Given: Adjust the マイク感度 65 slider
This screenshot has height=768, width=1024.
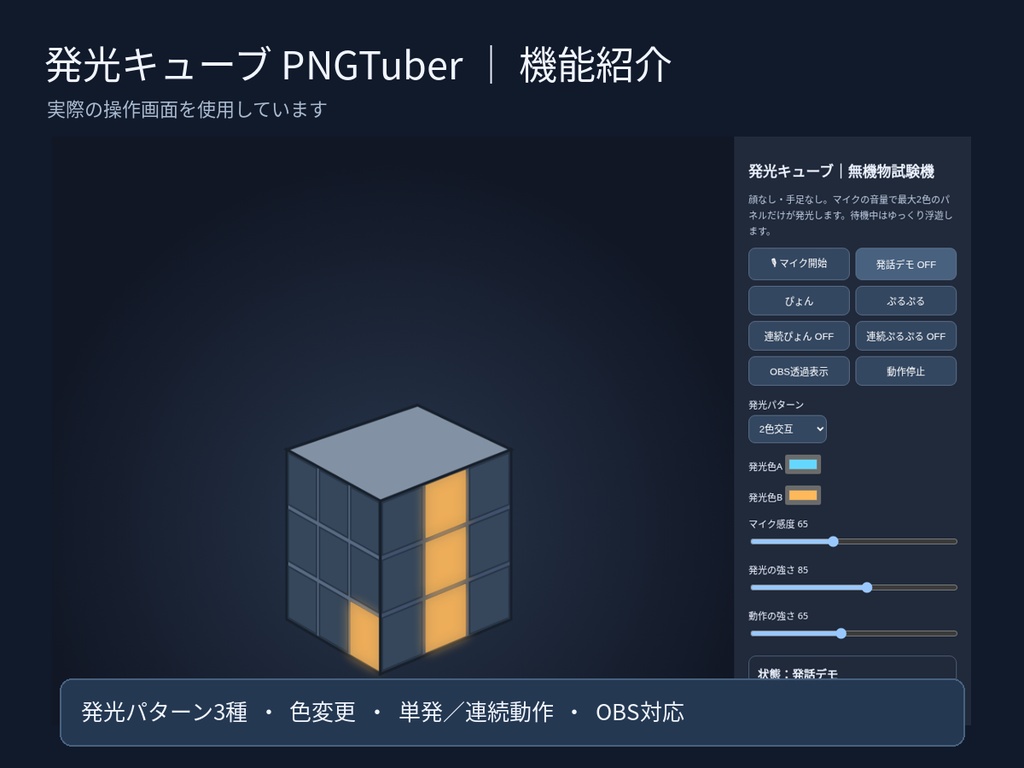Looking at the screenshot, I should (854, 541).
